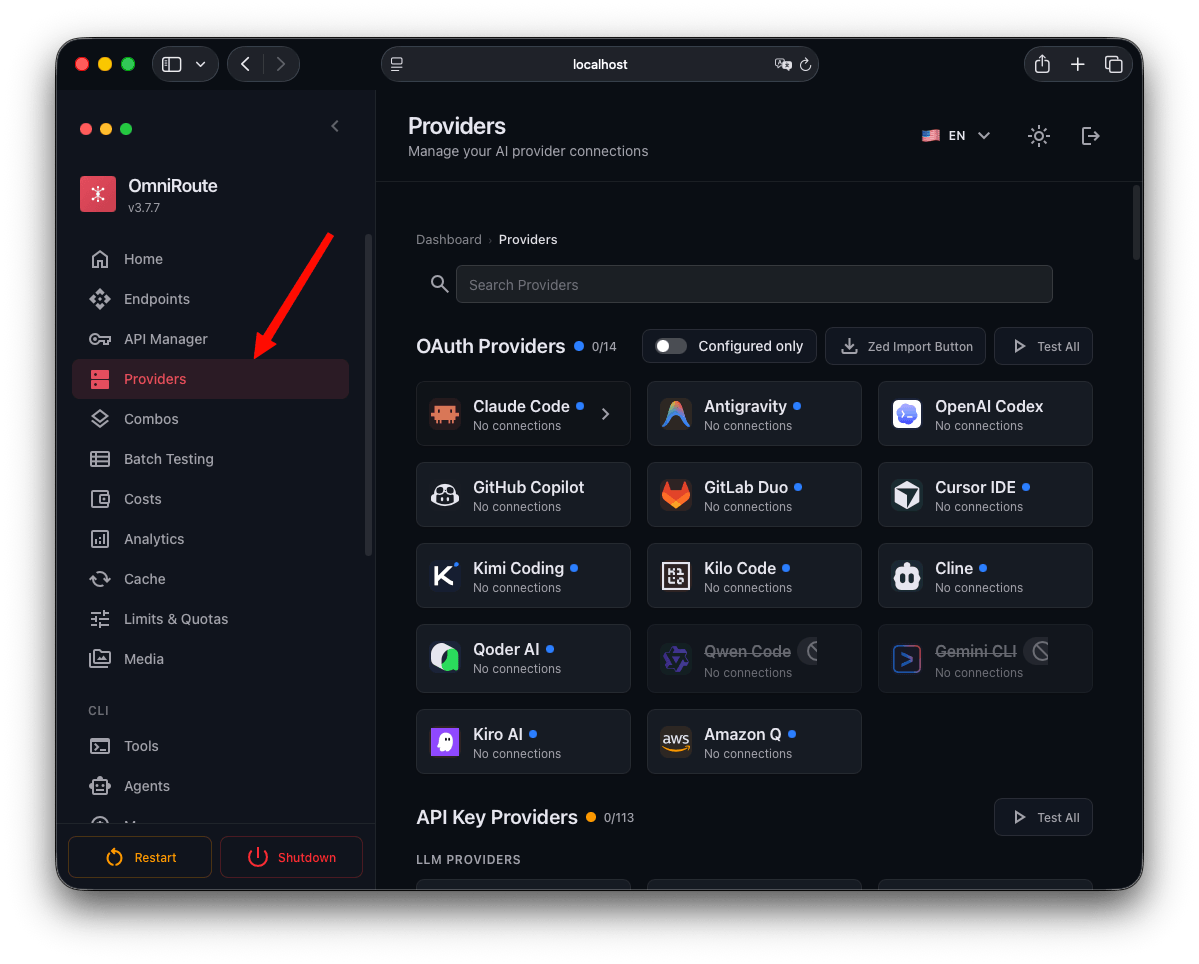Open the Kilo Code provider card

(x=754, y=576)
